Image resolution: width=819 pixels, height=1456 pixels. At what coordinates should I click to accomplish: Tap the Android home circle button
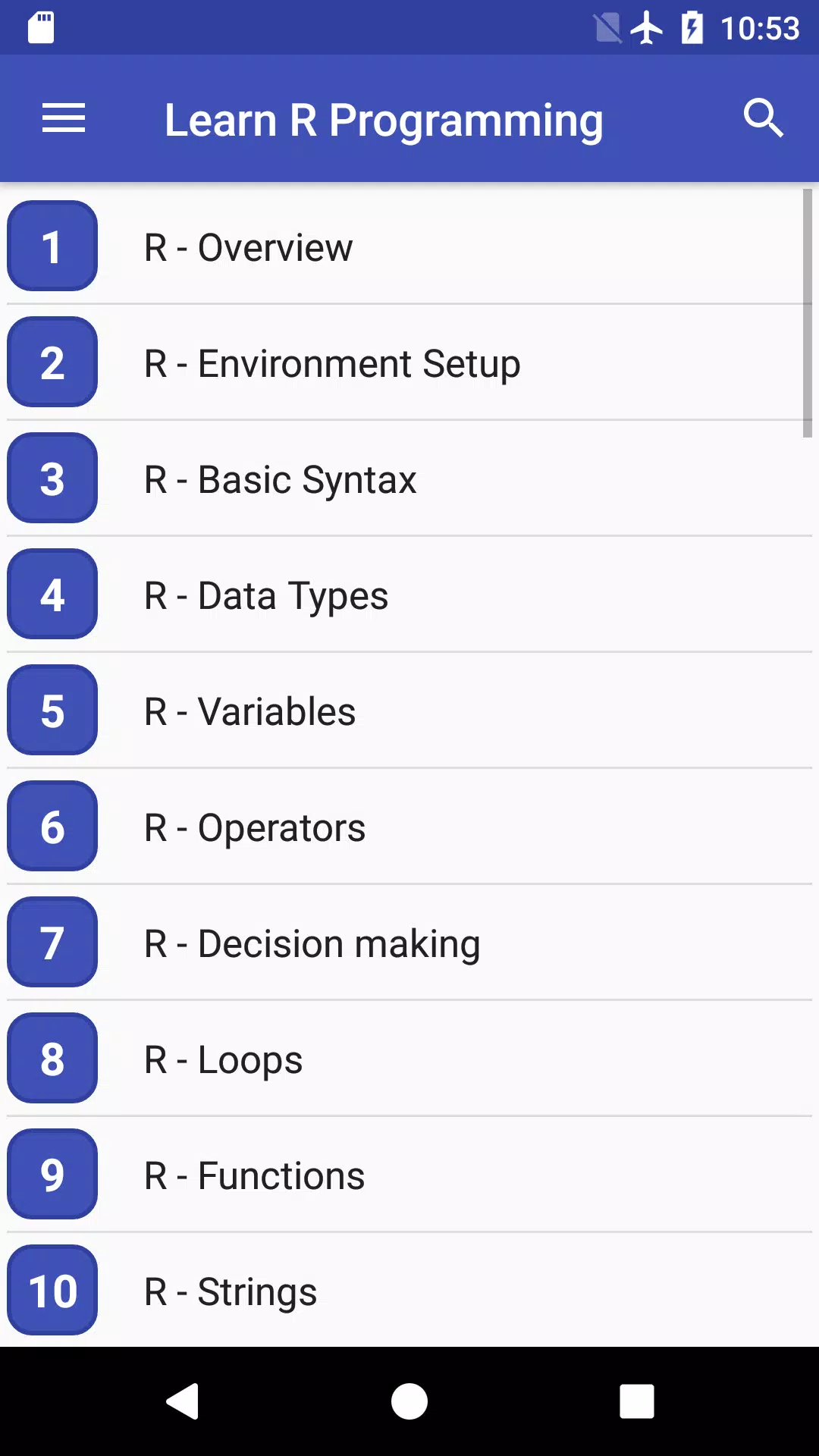tap(409, 1401)
